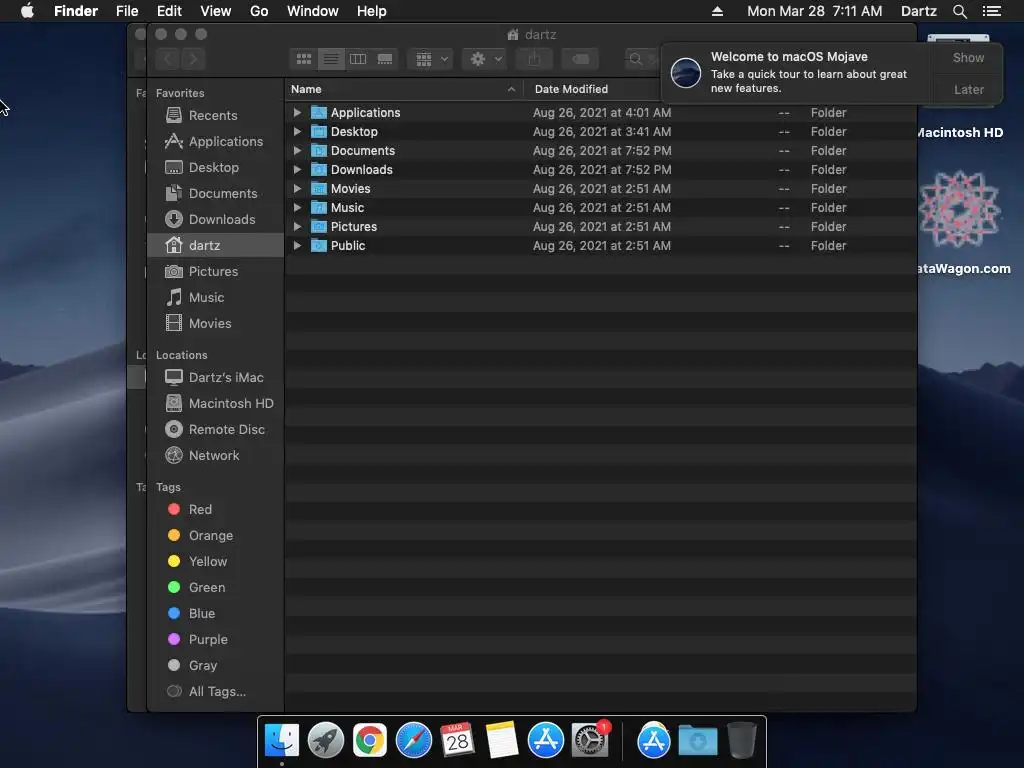Click the Share toolbar button
The height and width of the screenshot is (768, 1024).
534,59
